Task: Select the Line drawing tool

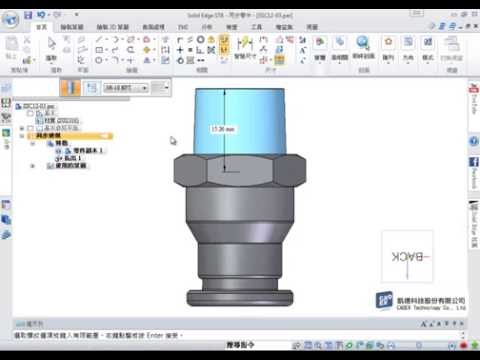Action: [99, 40]
